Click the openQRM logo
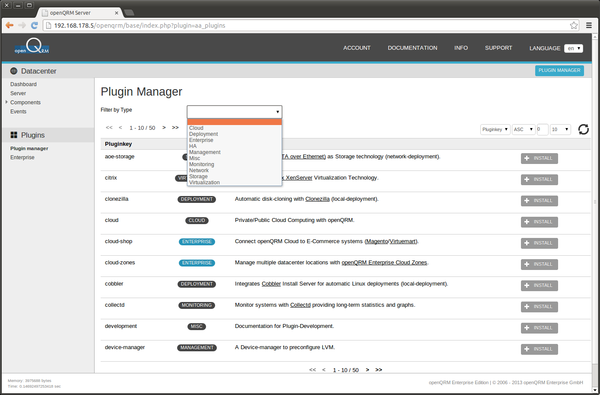 (x=32, y=47)
